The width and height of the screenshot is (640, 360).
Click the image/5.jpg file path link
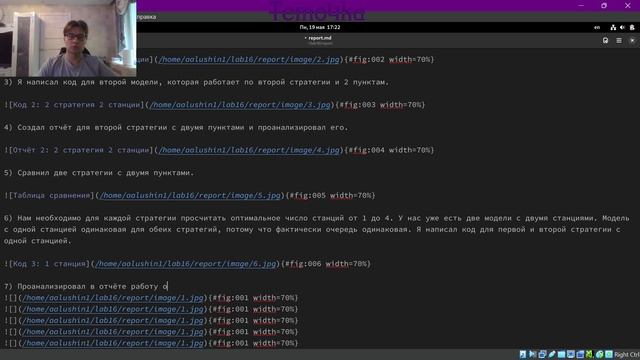190,196
